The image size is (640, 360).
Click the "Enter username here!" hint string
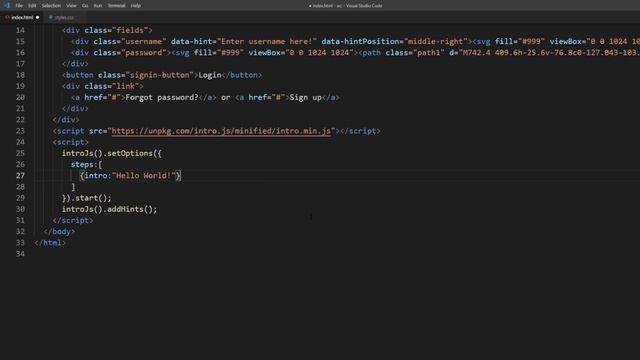(267, 42)
